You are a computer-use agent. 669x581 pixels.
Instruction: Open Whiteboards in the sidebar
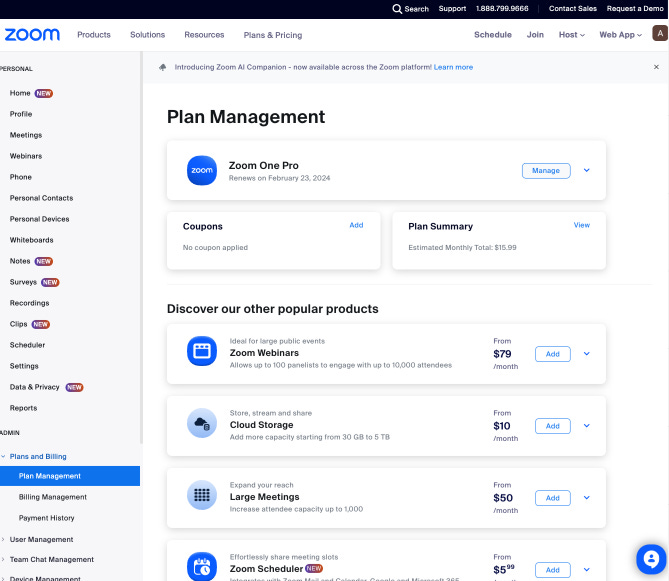pyautogui.click(x=32, y=240)
